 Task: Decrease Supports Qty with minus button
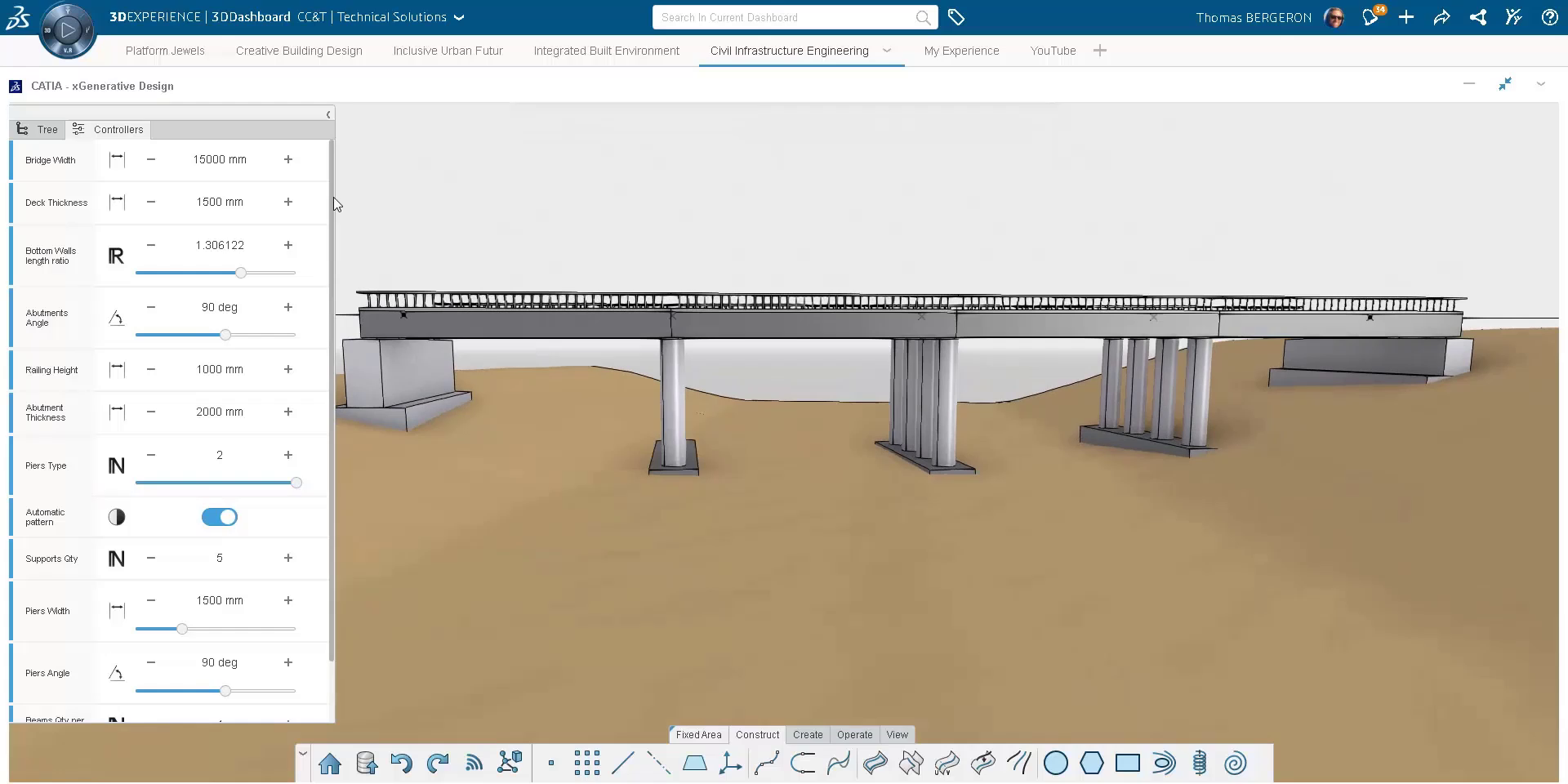point(151,558)
